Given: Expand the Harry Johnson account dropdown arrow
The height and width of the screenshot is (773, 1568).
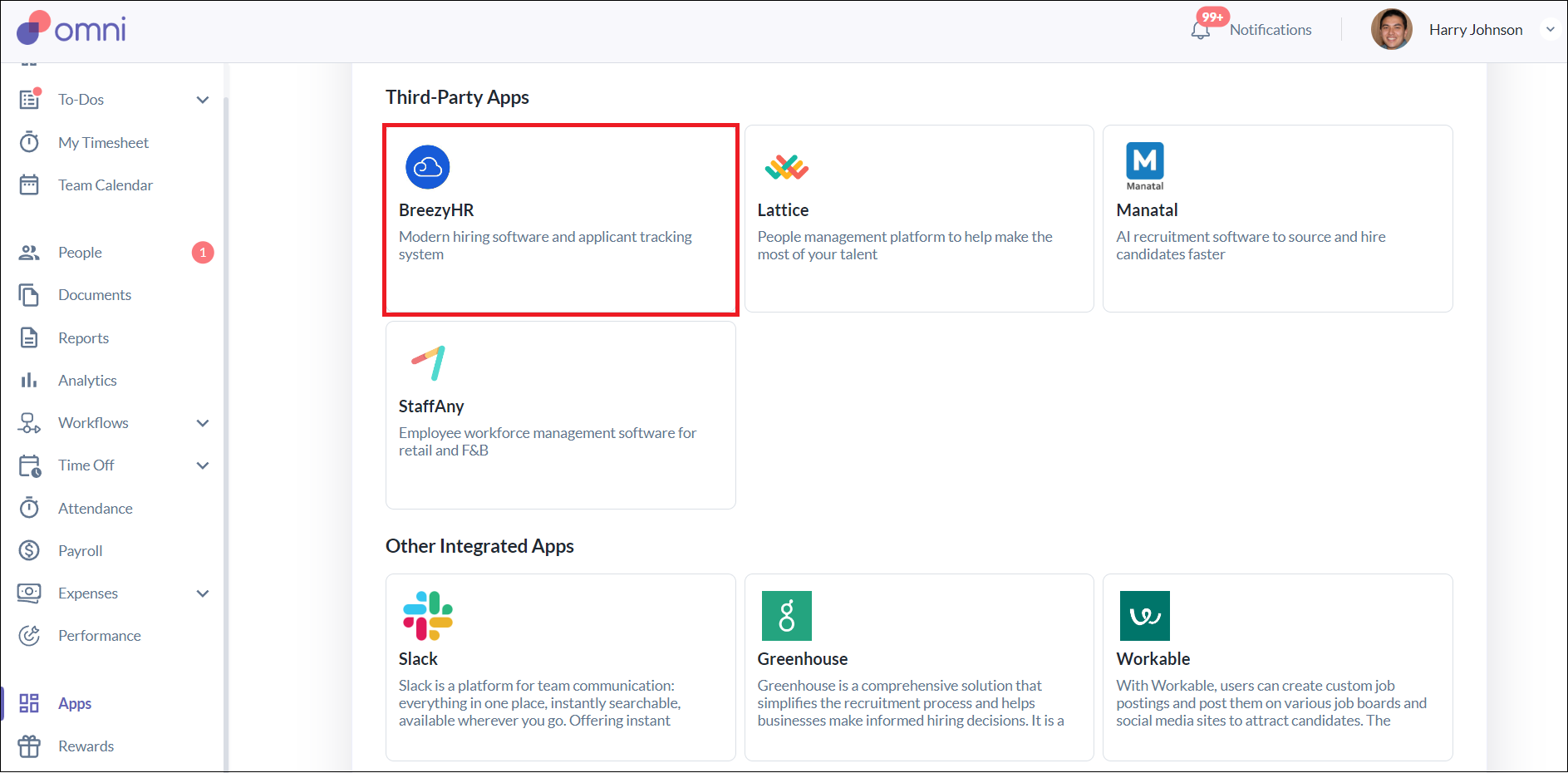Looking at the screenshot, I should 1550,30.
